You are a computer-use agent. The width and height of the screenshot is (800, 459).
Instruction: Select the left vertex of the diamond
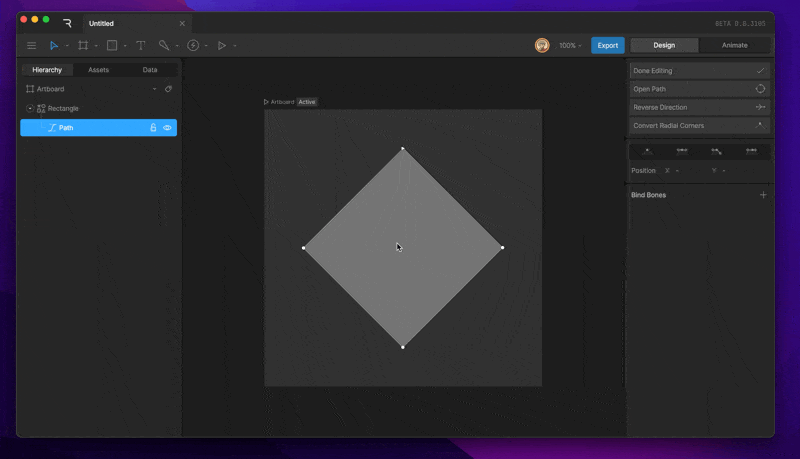coord(304,248)
